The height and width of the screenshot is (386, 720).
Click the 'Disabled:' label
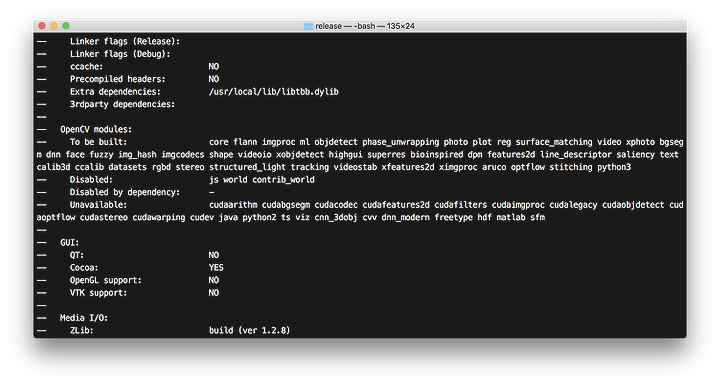click(91, 179)
